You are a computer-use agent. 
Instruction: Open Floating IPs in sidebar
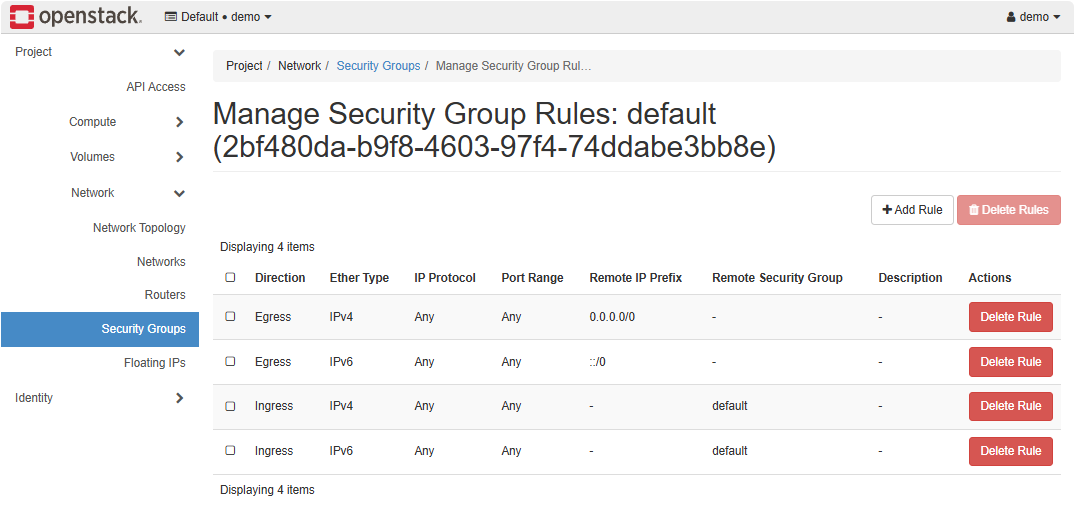pos(154,363)
